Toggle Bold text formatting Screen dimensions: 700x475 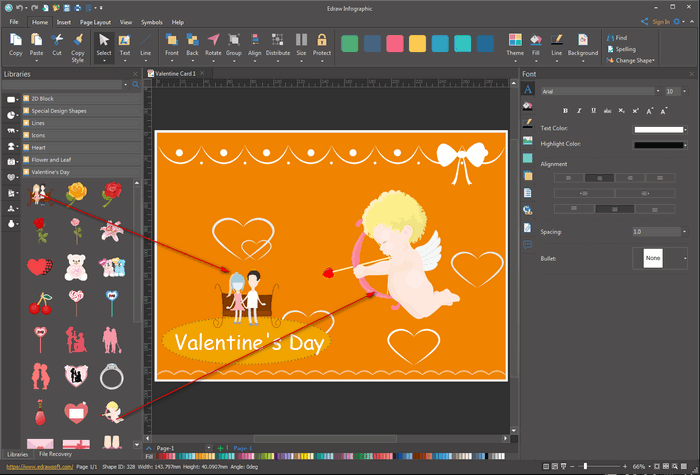tap(565, 111)
